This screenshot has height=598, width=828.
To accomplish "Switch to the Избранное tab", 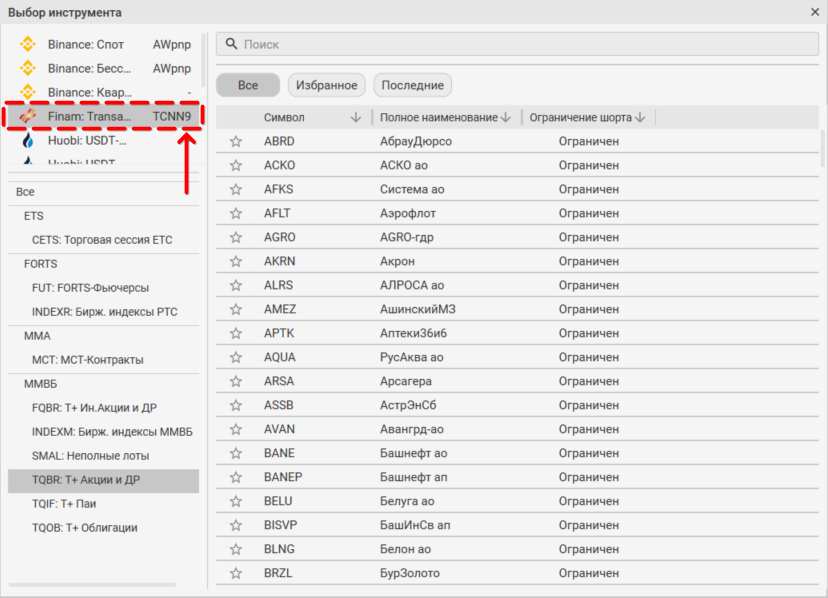I will 326,85.
